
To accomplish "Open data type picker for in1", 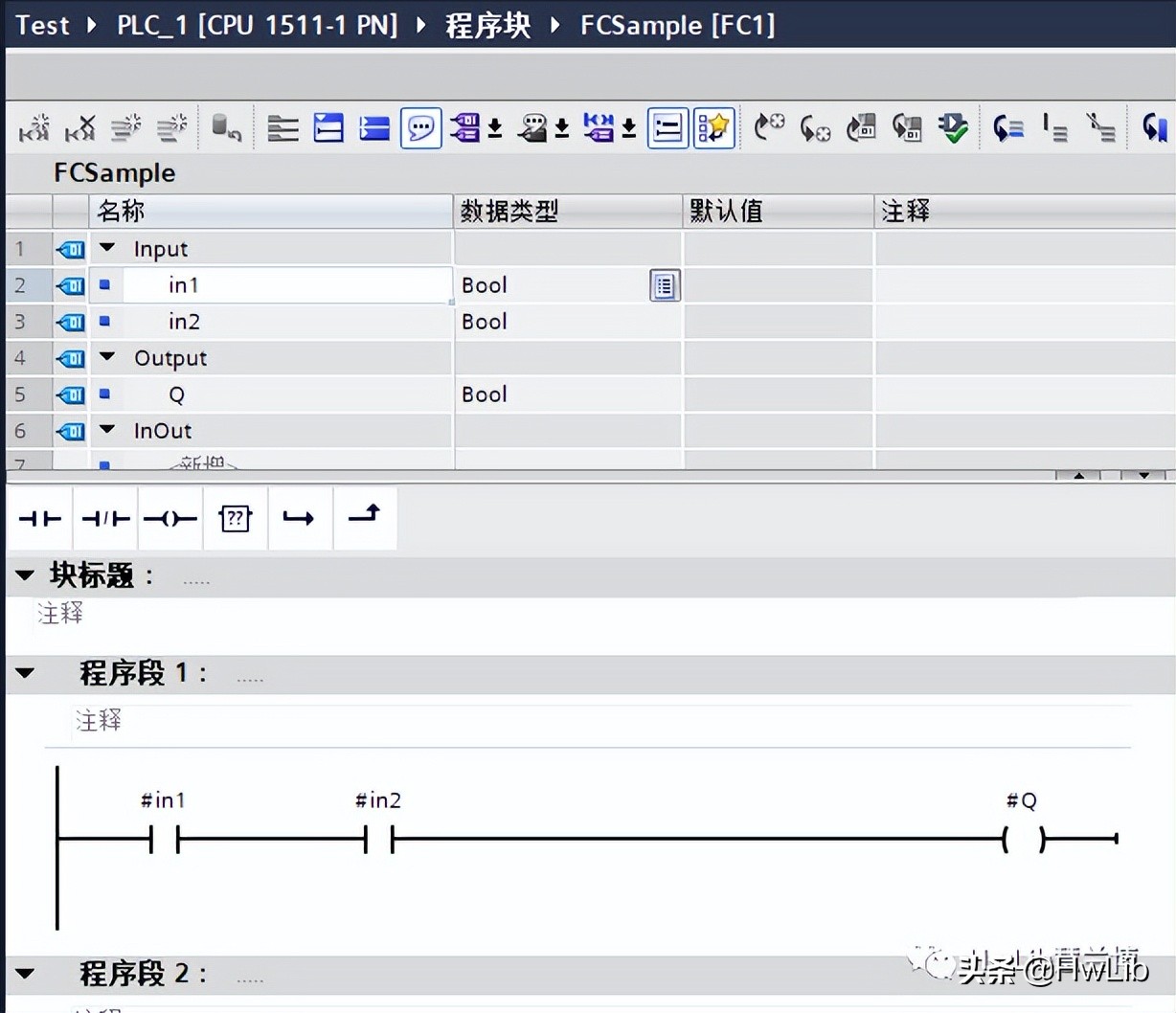I will (665, 285).
